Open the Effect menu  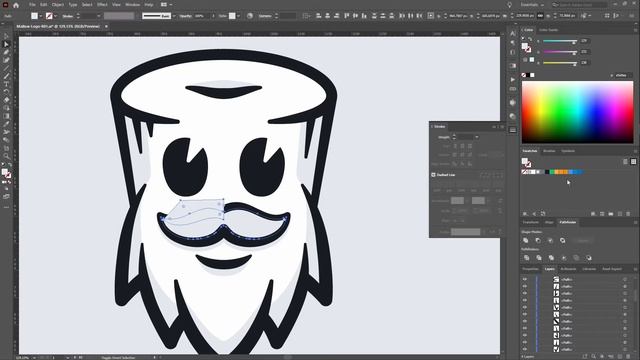102,5
